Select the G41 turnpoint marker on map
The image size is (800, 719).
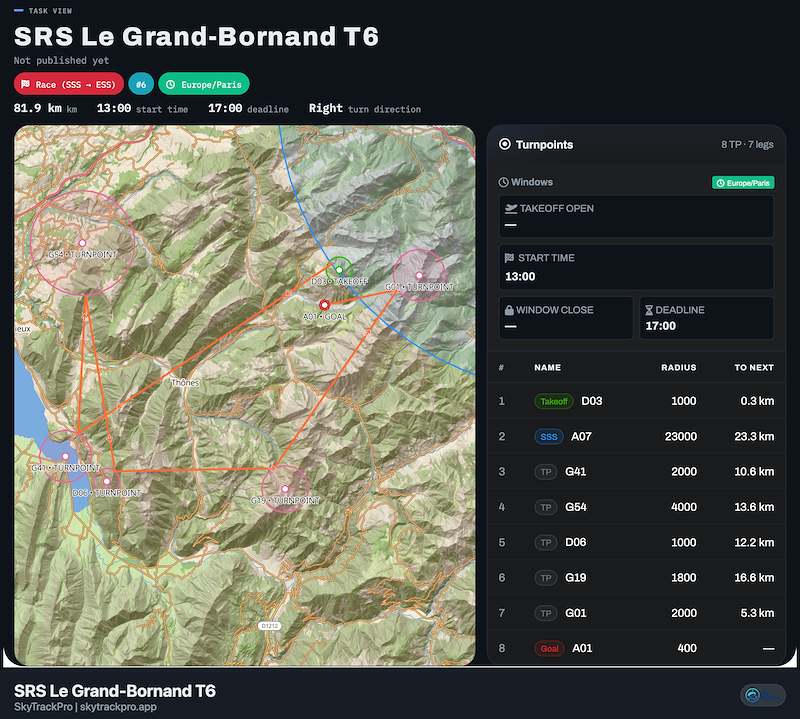coord(65,456)
